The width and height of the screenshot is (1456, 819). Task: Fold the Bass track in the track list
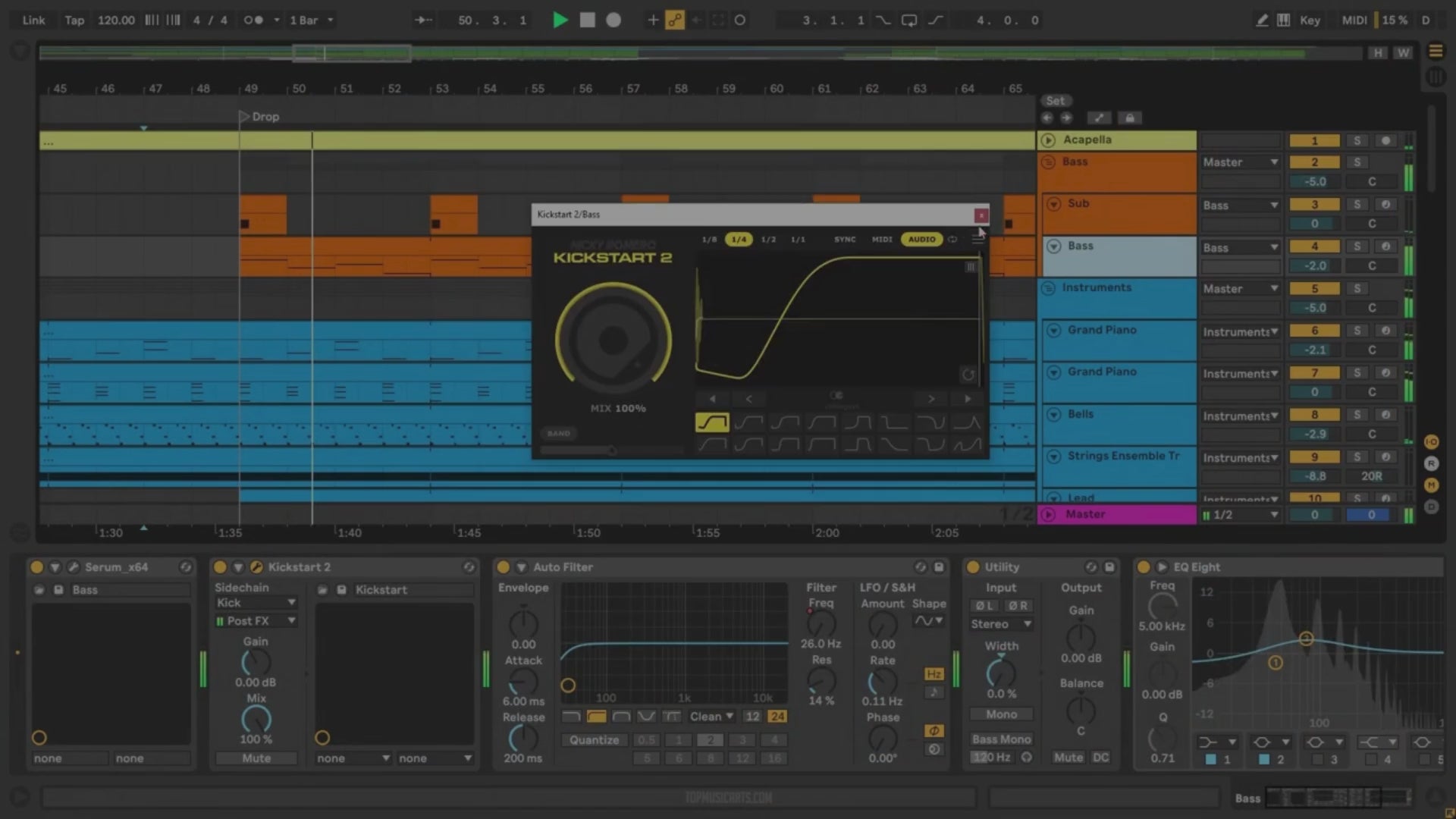[1053, 246]
